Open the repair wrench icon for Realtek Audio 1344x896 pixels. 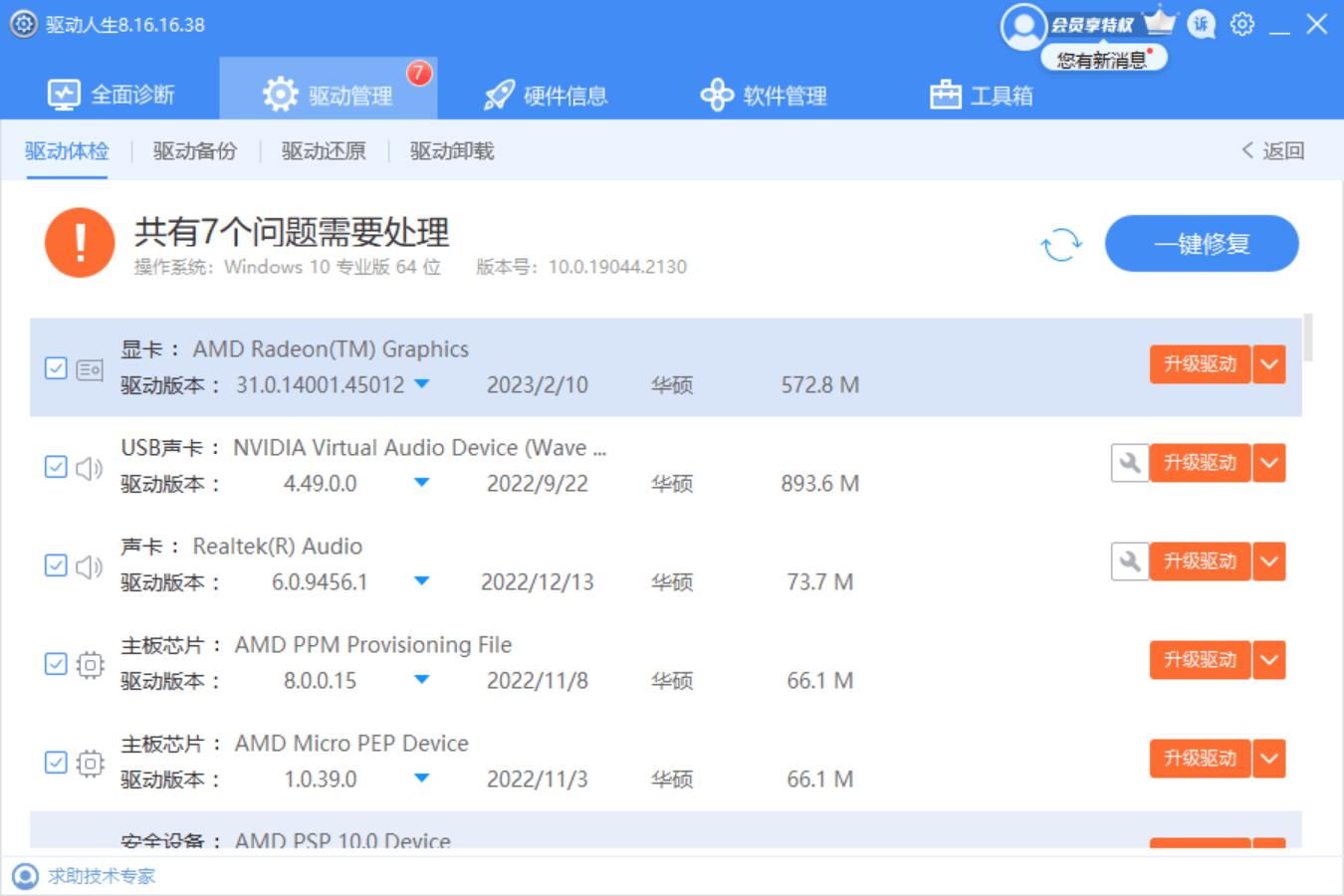[x=1129, y=560]
